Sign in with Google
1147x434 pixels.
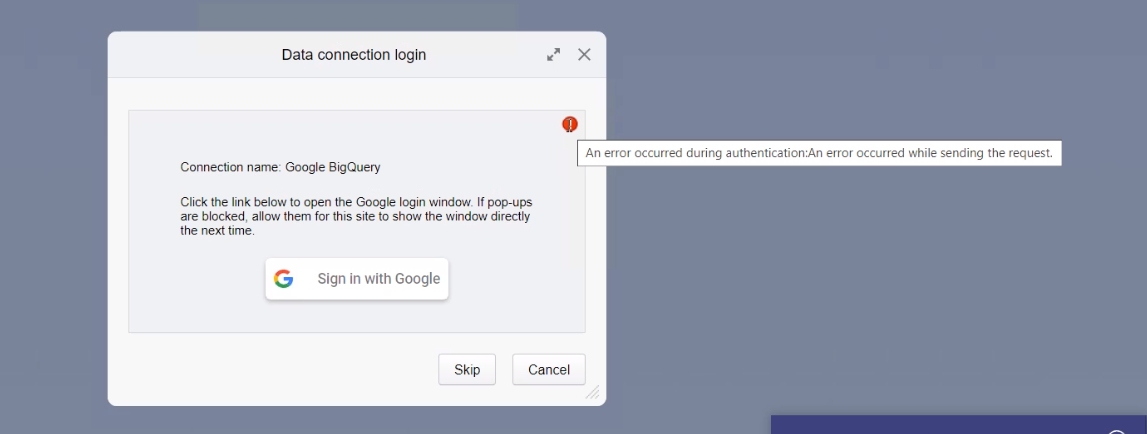[x=357, y=279]
